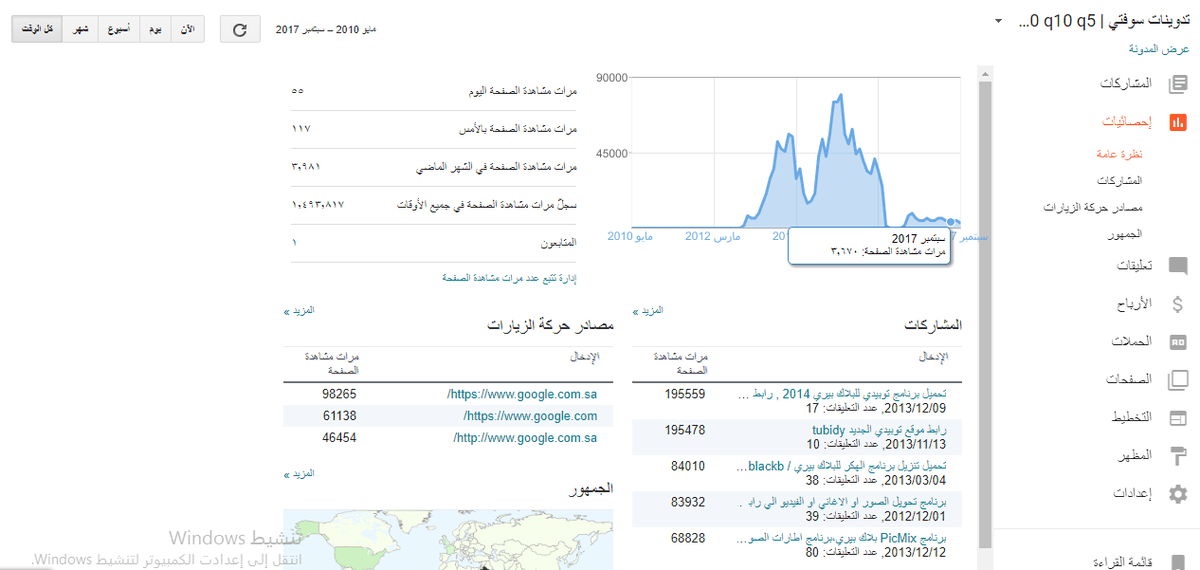Click the الصفحات pages icon
The width and height of the screenshot is (1200, 570).
coord(1178,379)
